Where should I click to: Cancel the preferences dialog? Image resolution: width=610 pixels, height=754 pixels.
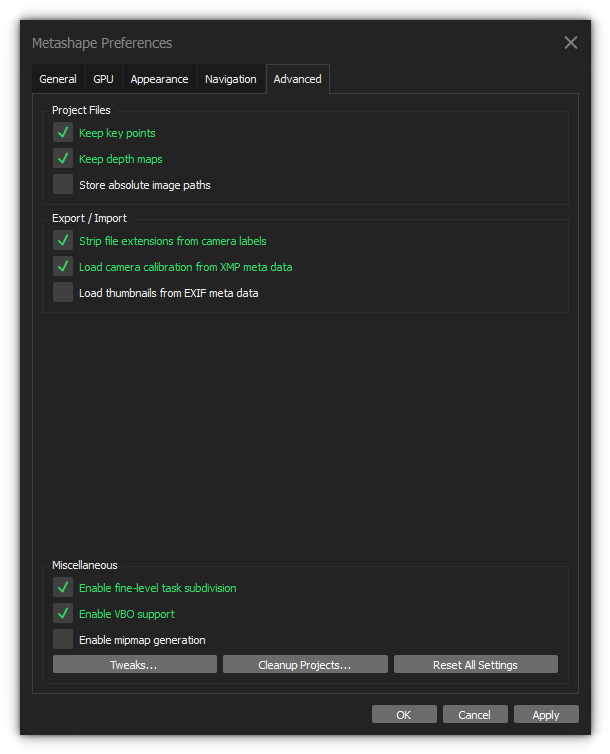(475, 715)
